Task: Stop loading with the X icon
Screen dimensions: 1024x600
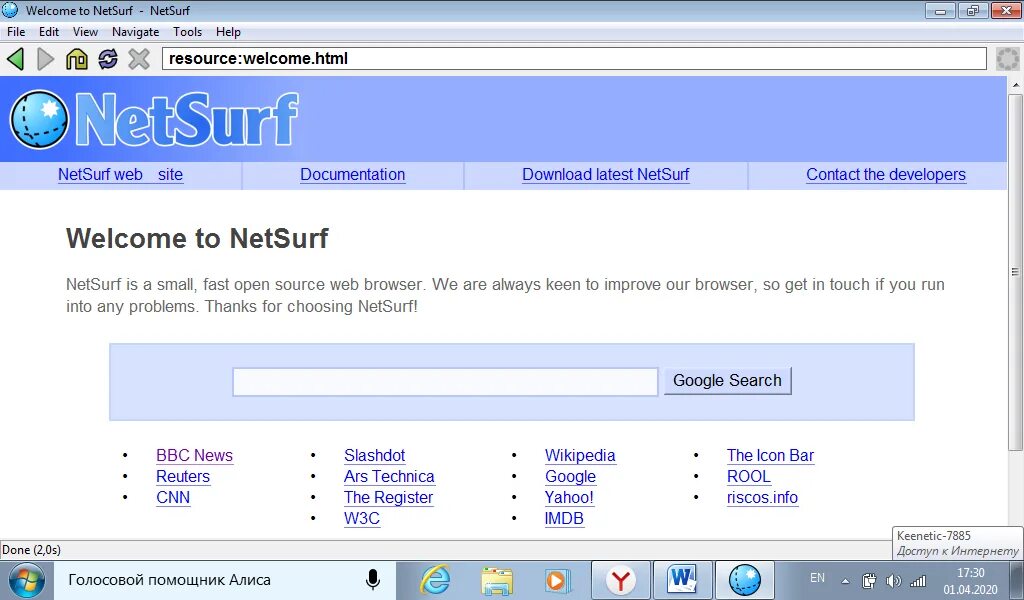Action: 138,59
